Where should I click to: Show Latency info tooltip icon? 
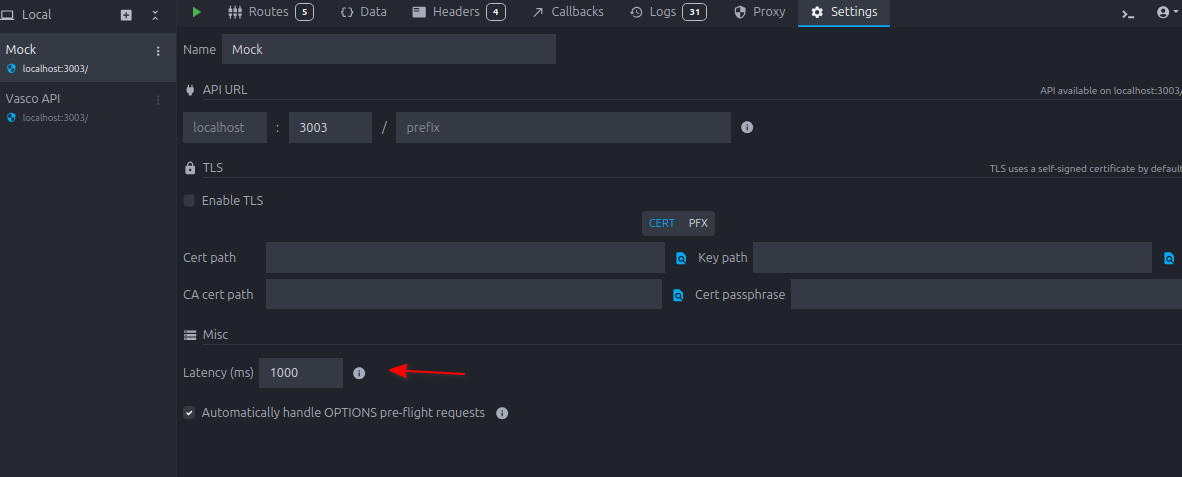pyautogui.click(x=359, y=373)
